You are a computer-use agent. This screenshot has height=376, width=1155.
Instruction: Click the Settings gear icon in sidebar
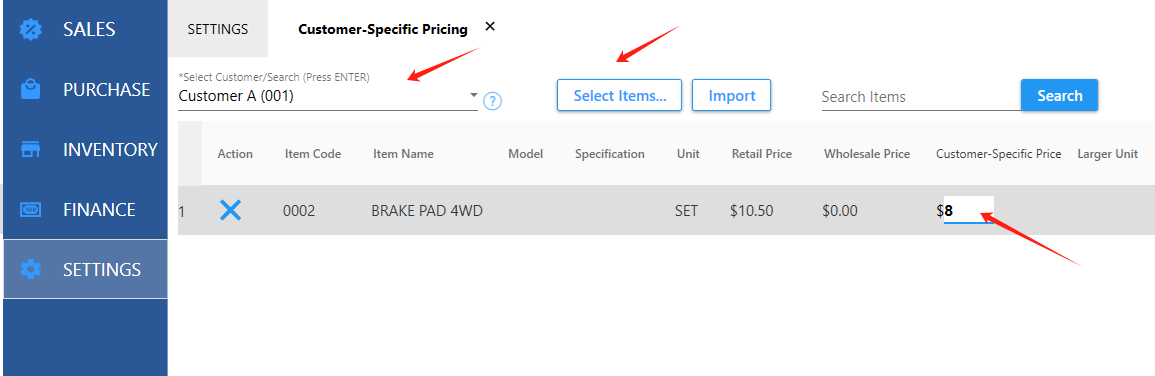click(30, 269)
